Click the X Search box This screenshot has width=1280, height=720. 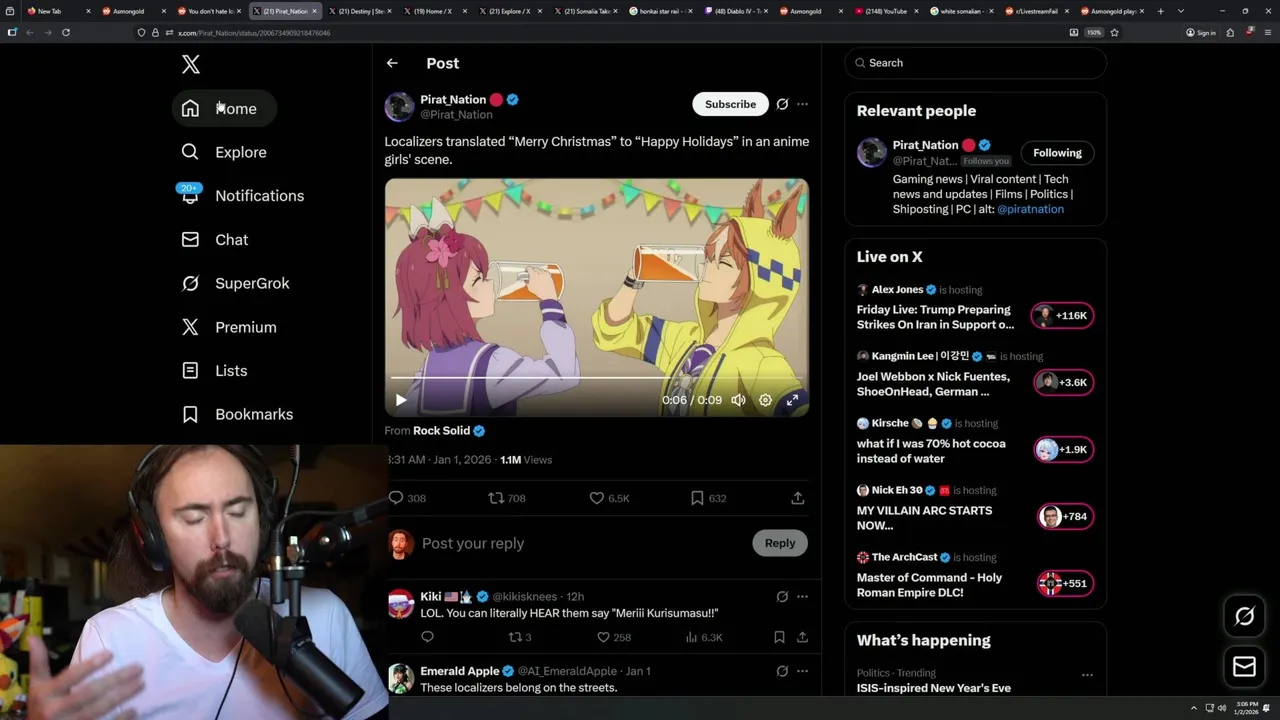coord(975,63)
